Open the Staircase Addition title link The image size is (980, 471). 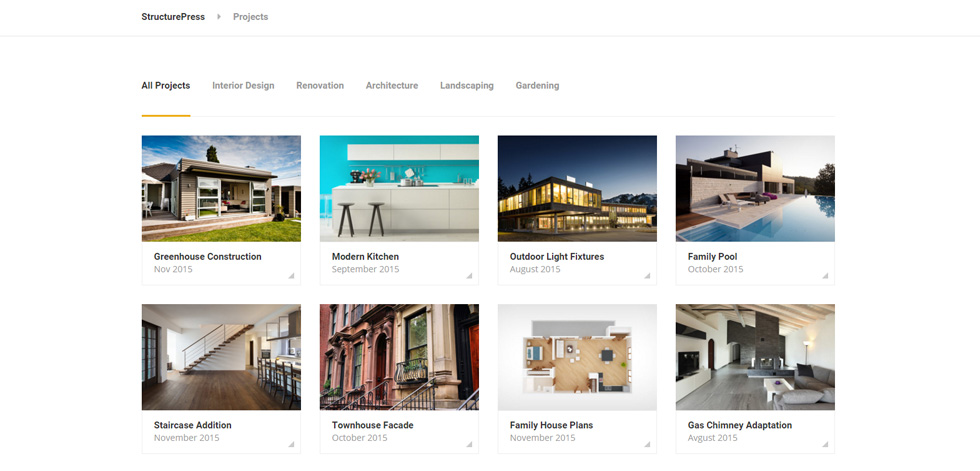pos(192,425)
